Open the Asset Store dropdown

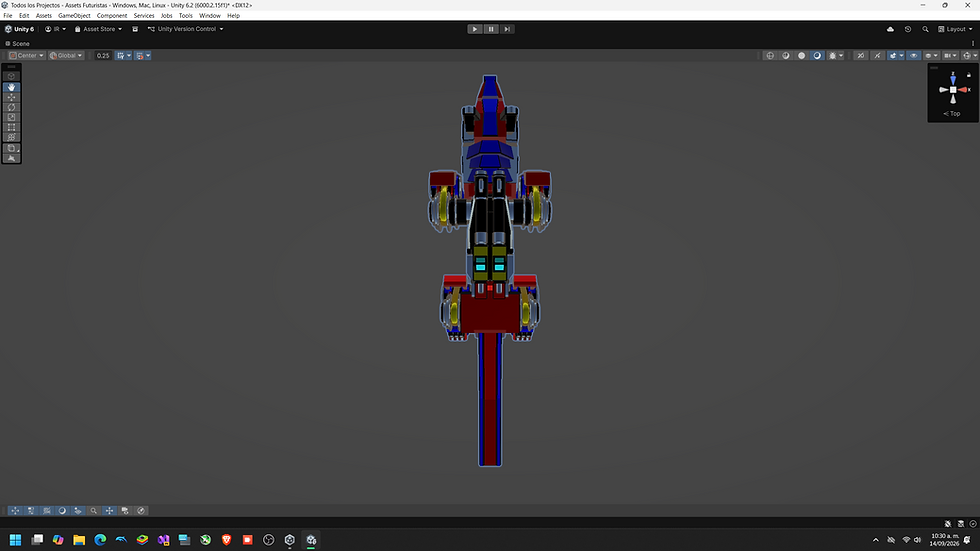pyautogui.click(x=98, y=29)
